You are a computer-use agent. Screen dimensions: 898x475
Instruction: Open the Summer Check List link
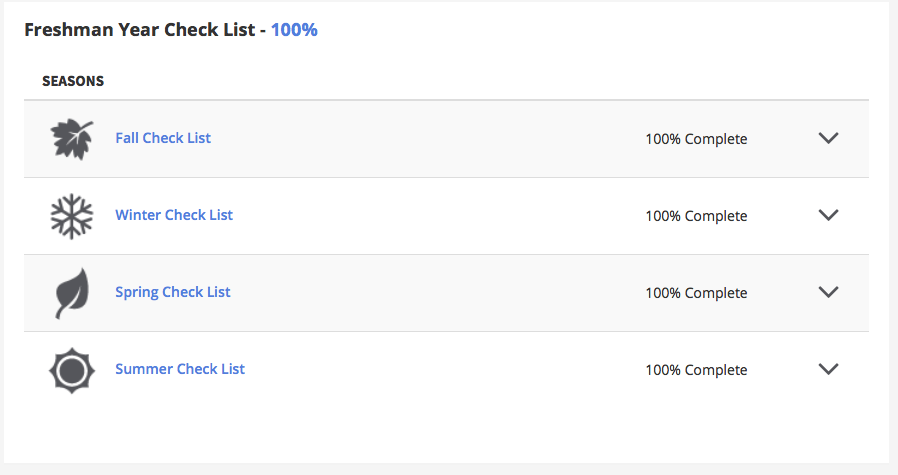pos(180,369)
